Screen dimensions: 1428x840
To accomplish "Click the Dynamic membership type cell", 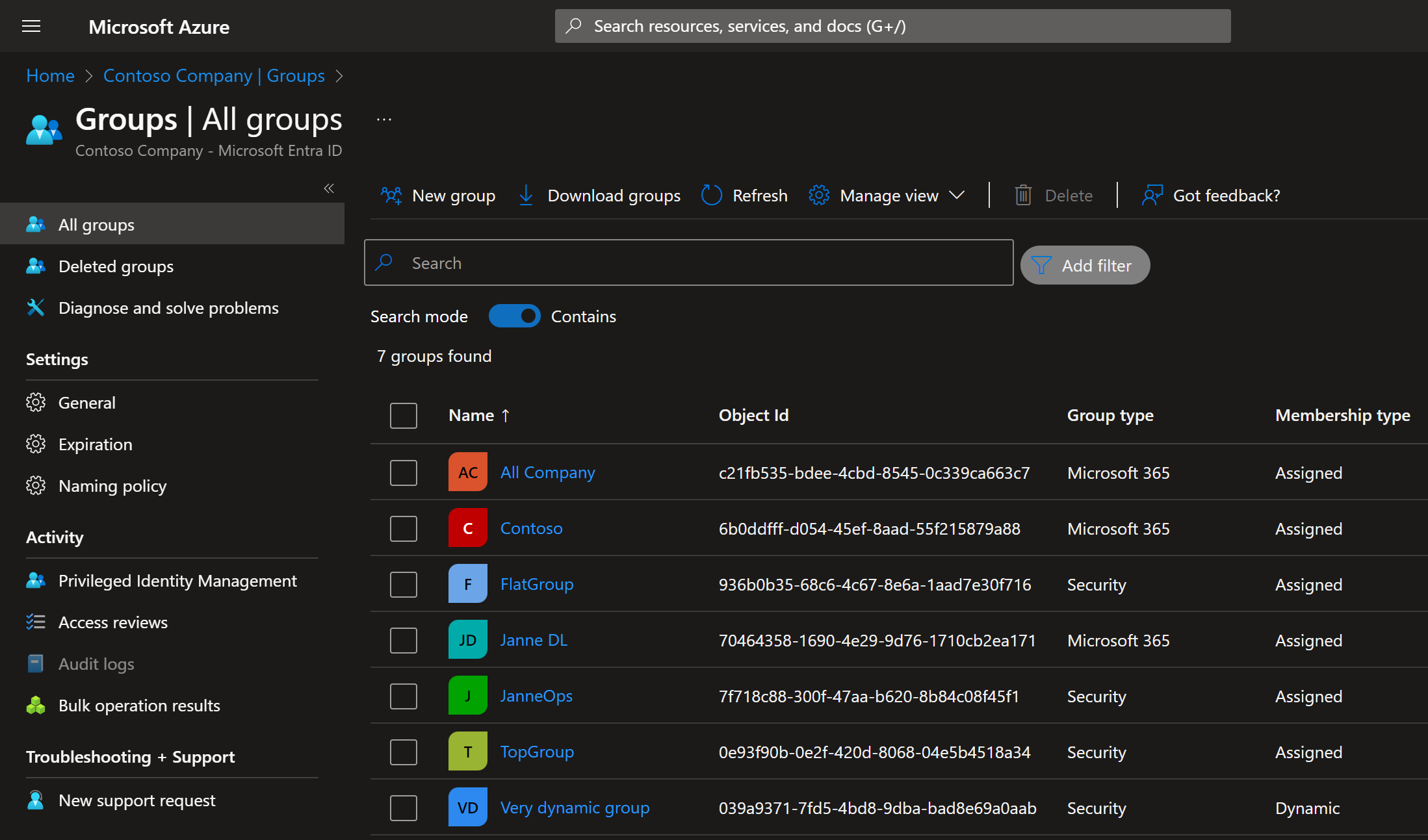I will pyautogui.click(x=1307, y=808).
